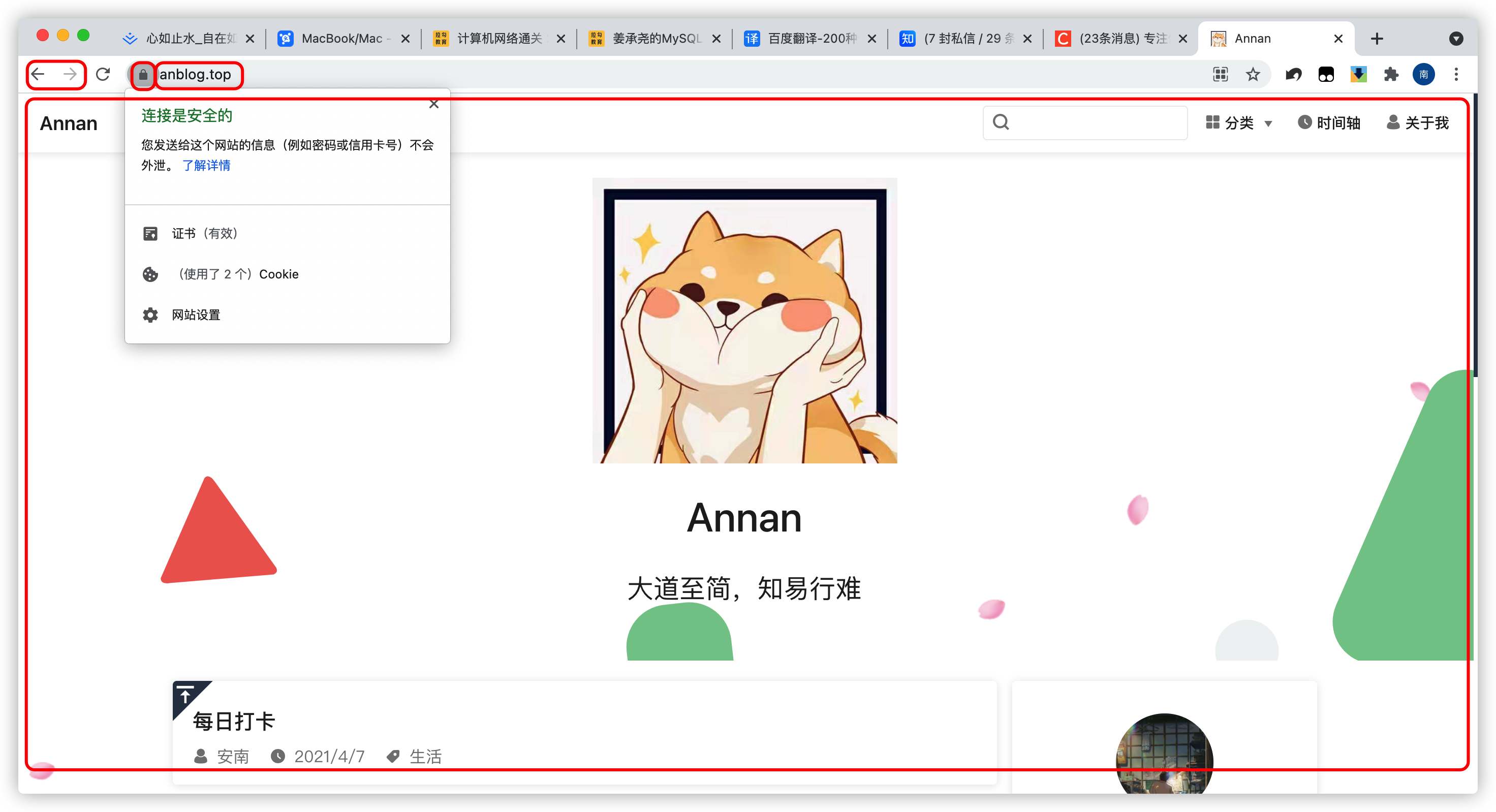Click the 了解详情 link
Viewport: 1496px width, 812px height.
(x=206, y=166)
